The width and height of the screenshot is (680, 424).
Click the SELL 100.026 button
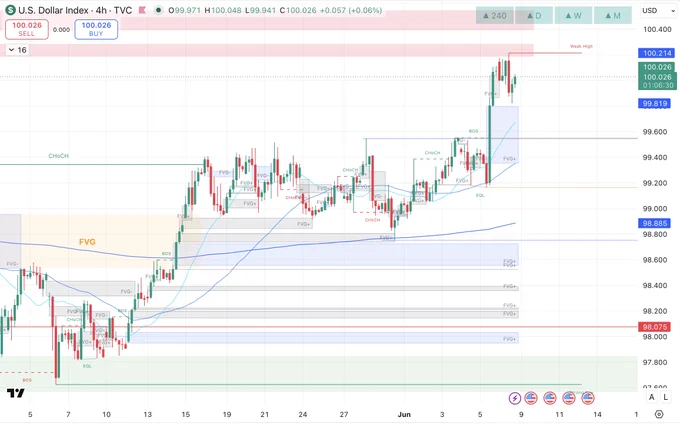tap(27, 29)
